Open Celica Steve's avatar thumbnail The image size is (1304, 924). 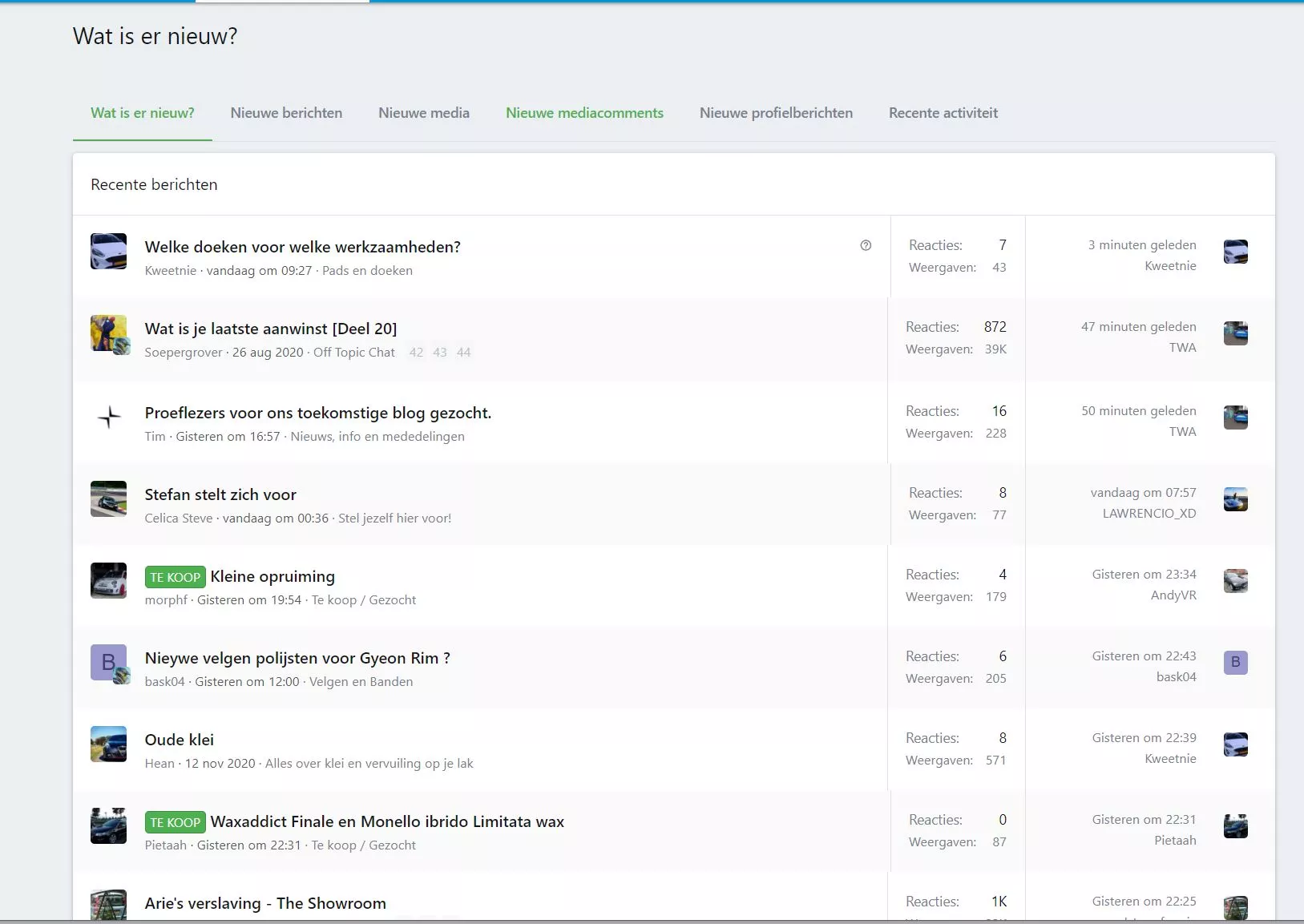(109, 498)
